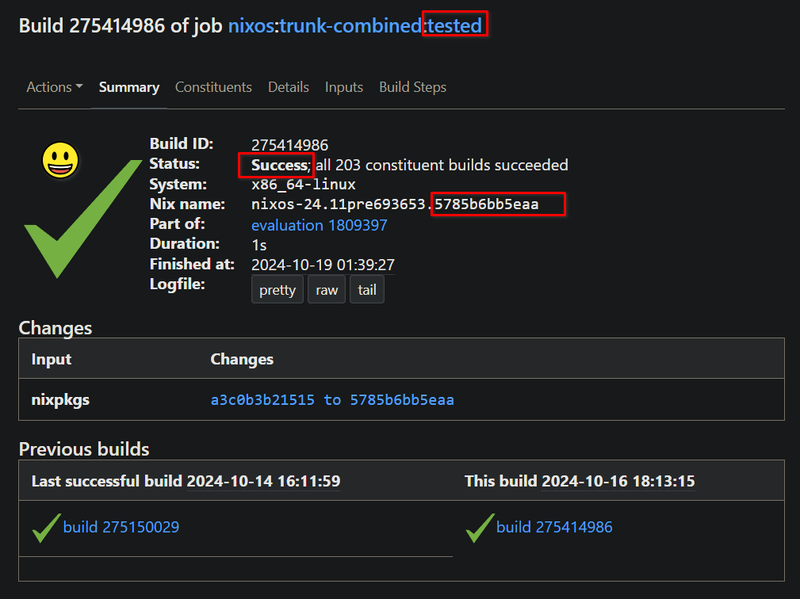Click the Nix name value nixos-24.11pre693653.5785b6bb5eaa

395,204
